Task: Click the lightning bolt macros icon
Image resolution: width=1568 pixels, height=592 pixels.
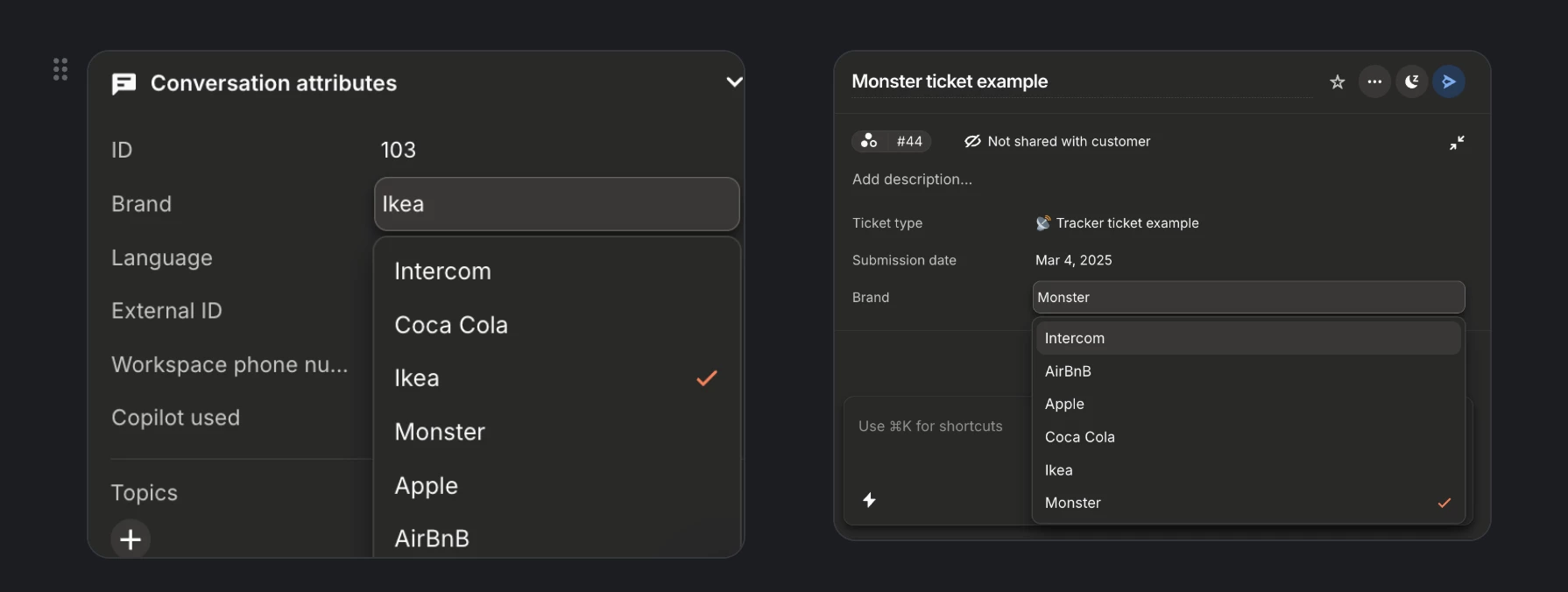Action: (869, 500)
